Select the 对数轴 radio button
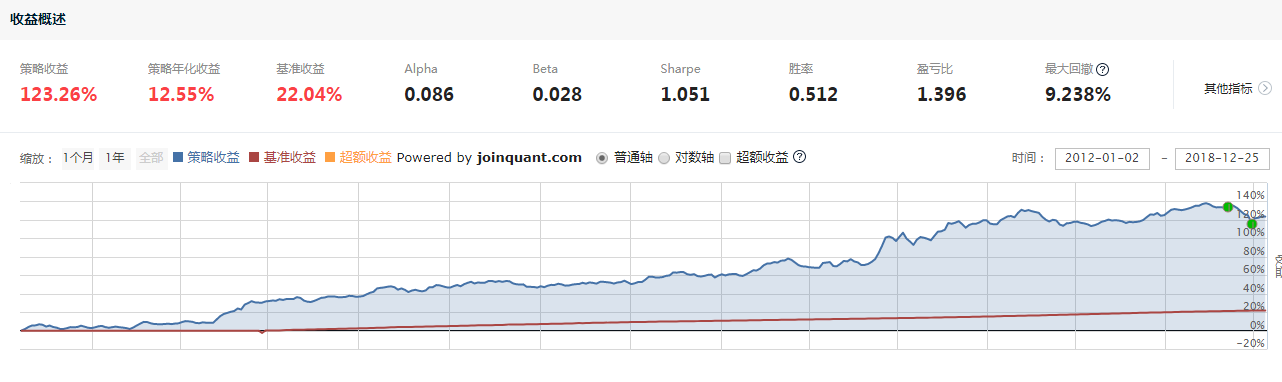Viewport: 1282px width, 382px height. pos(664,158)
